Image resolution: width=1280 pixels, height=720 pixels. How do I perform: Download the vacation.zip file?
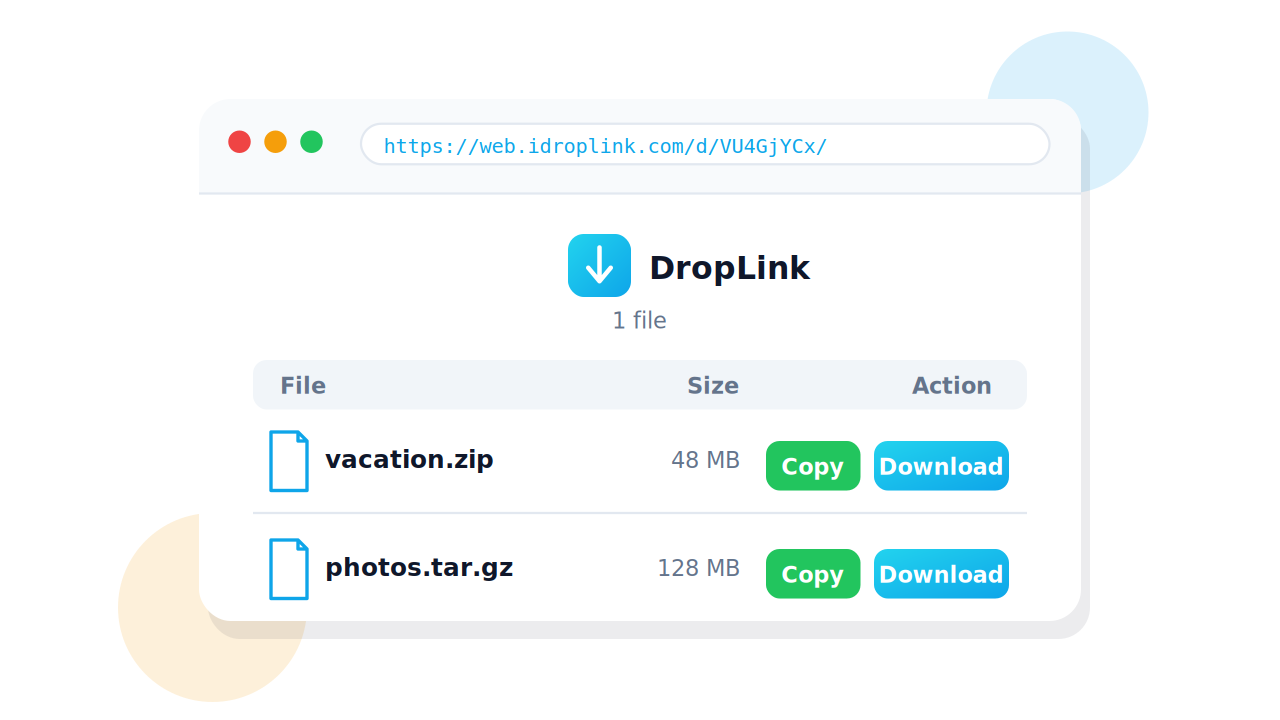(941, 466)
